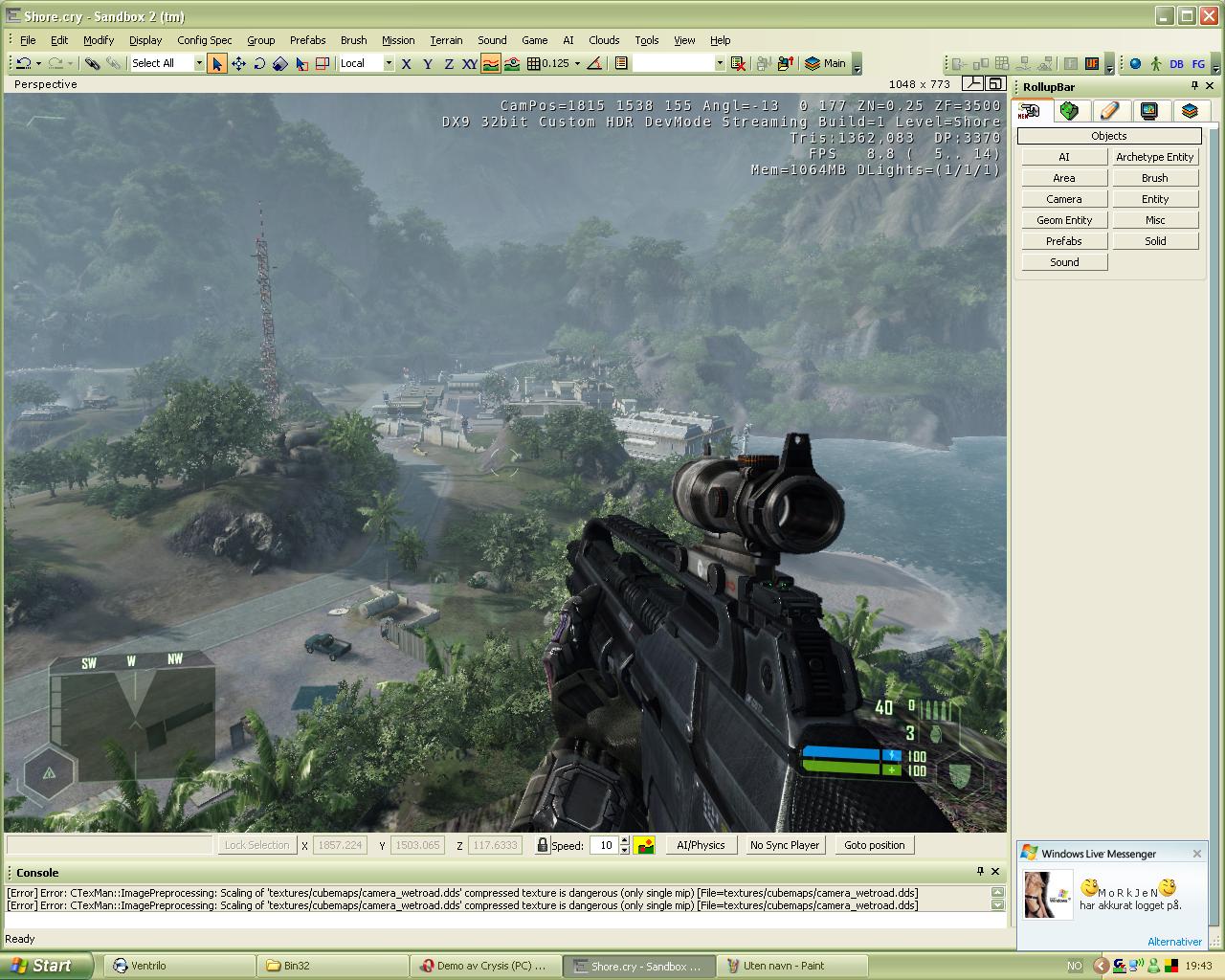Open the Mission menu

(398, 40)
